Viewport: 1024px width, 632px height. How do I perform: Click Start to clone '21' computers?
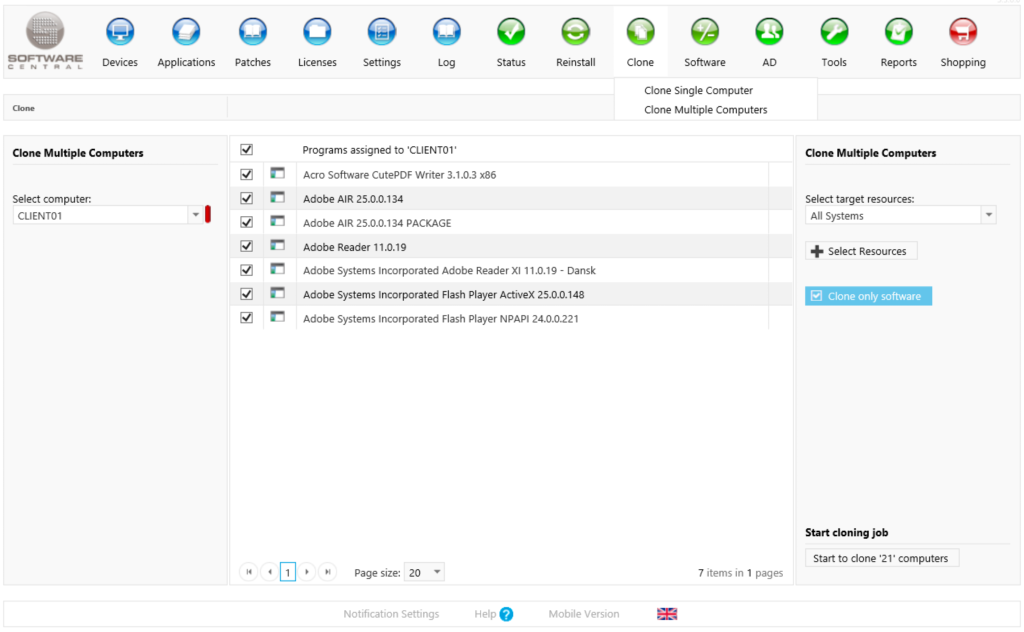[x=882, y=558]
